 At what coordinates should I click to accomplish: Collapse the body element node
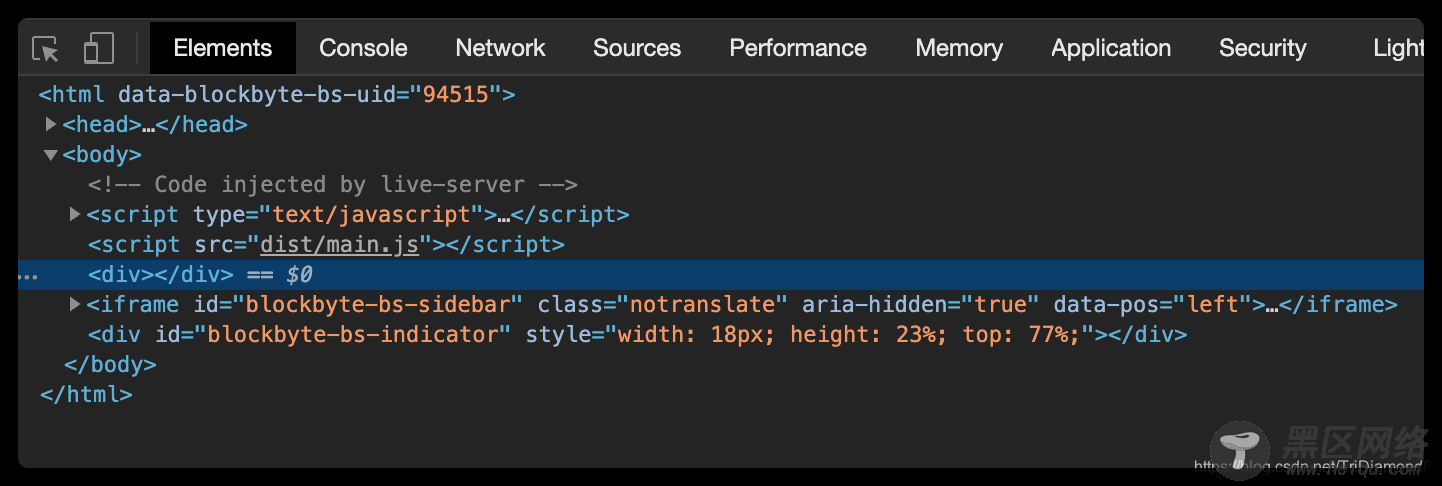[x=50, y=154]
